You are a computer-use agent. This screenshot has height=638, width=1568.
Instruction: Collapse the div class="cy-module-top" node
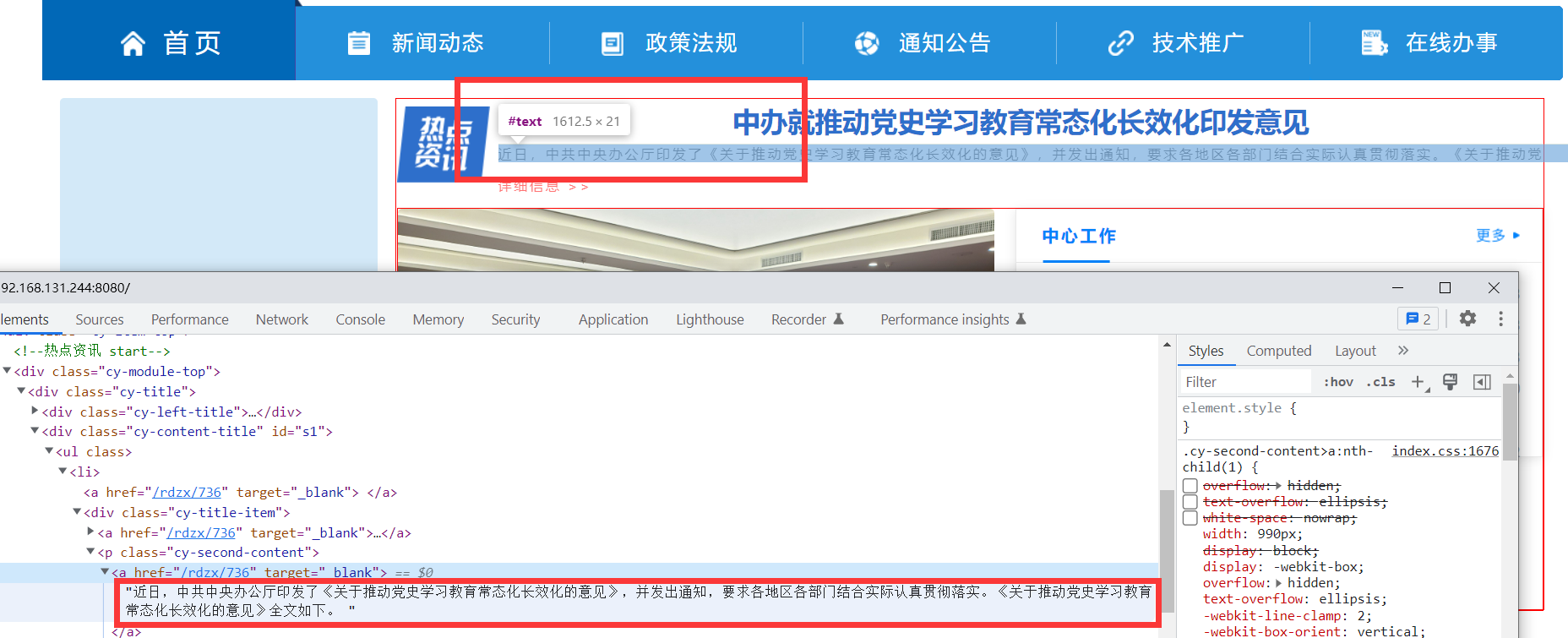[x=8, y=371]
